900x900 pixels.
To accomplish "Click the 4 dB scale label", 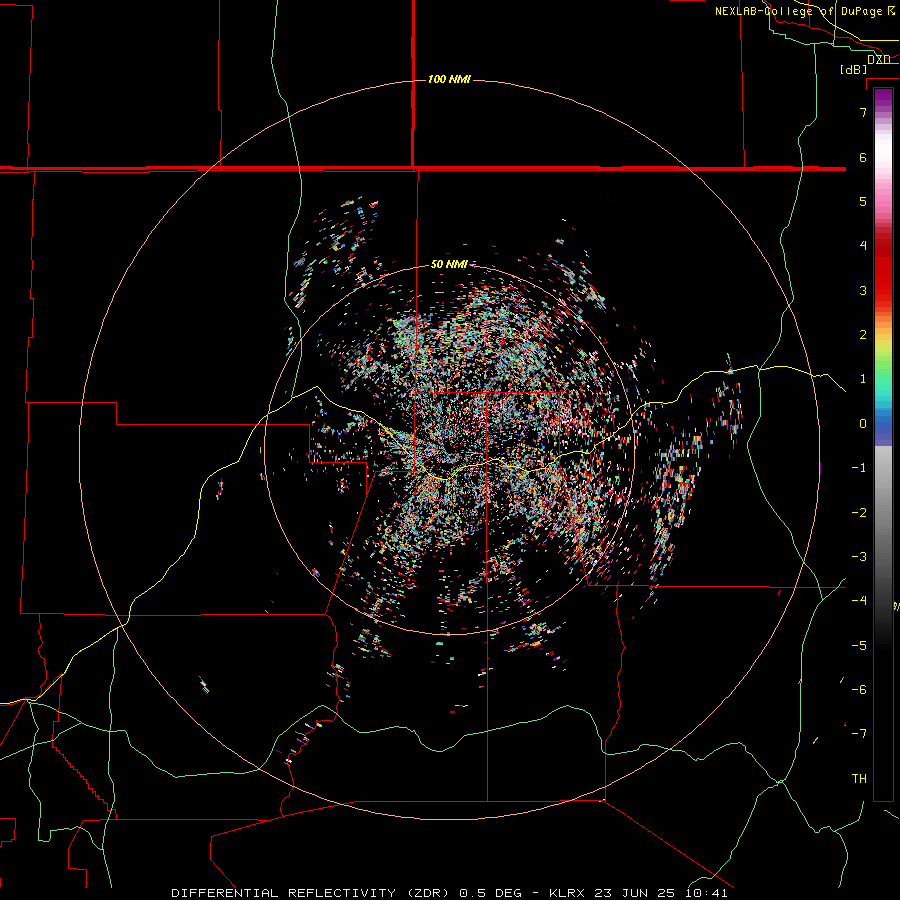I will coord(863,246).
